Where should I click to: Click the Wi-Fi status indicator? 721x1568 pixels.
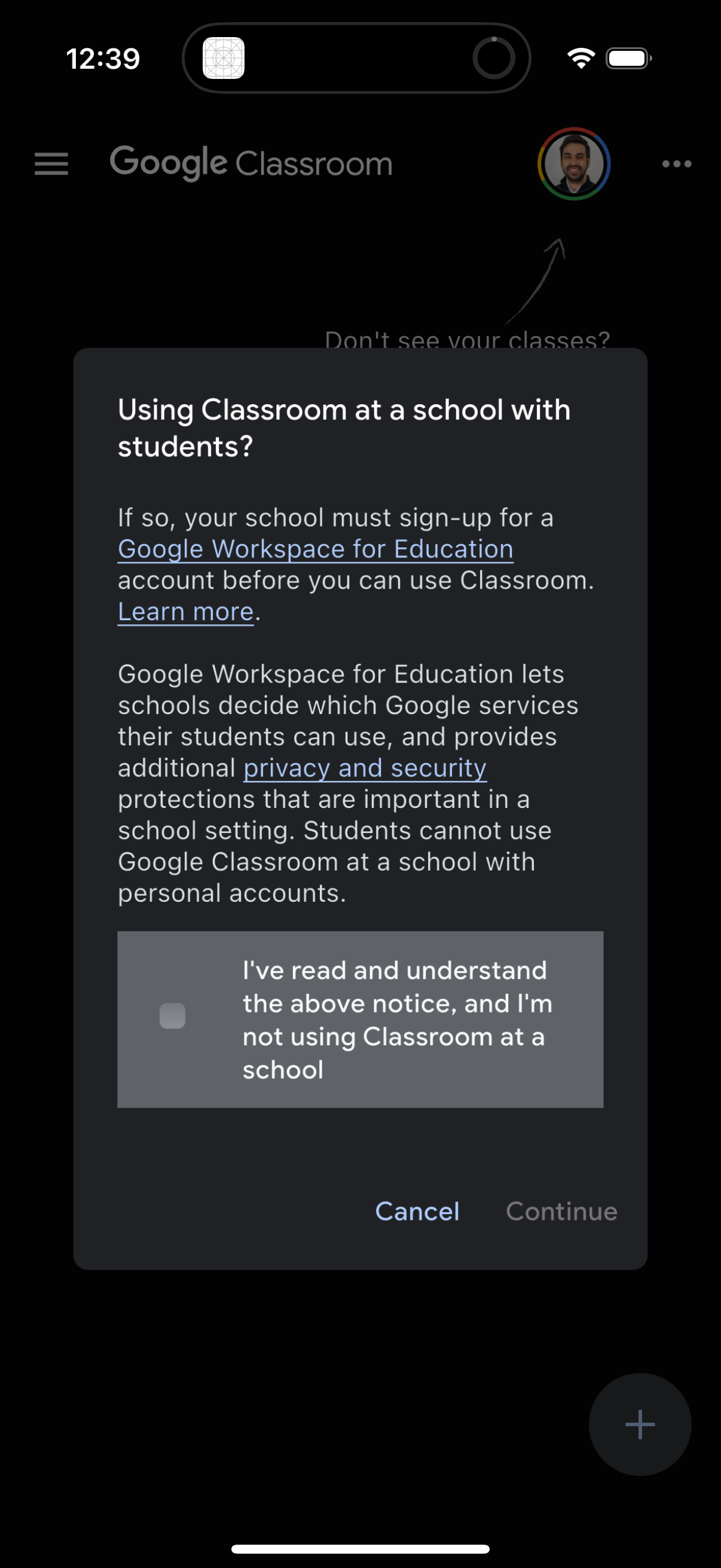pyautogui.click(x=578, y=58)
